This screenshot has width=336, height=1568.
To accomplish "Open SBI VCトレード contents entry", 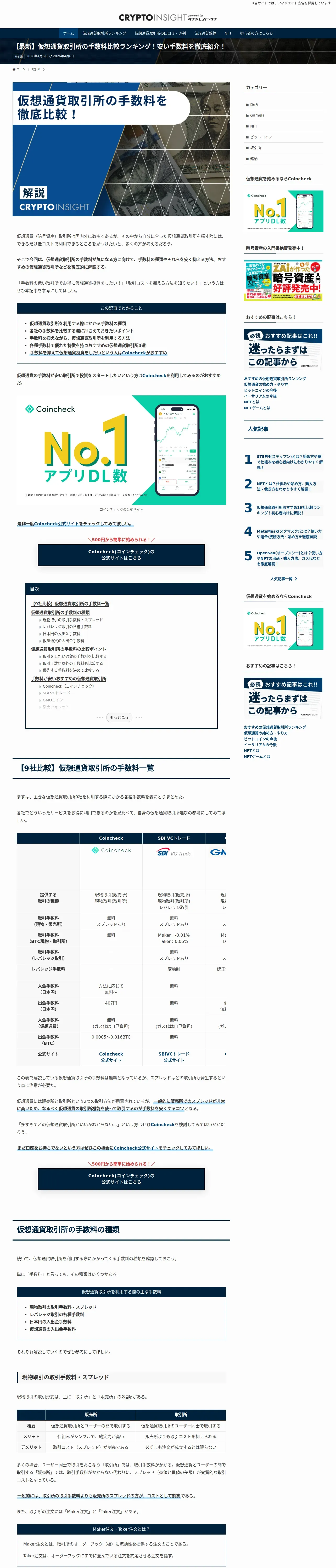I will coord(56,693).
